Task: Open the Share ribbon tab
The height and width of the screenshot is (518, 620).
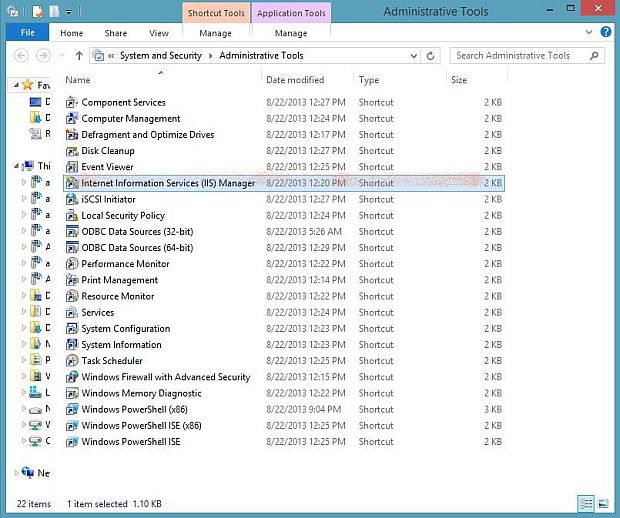Action: click(x=116, y=33)
